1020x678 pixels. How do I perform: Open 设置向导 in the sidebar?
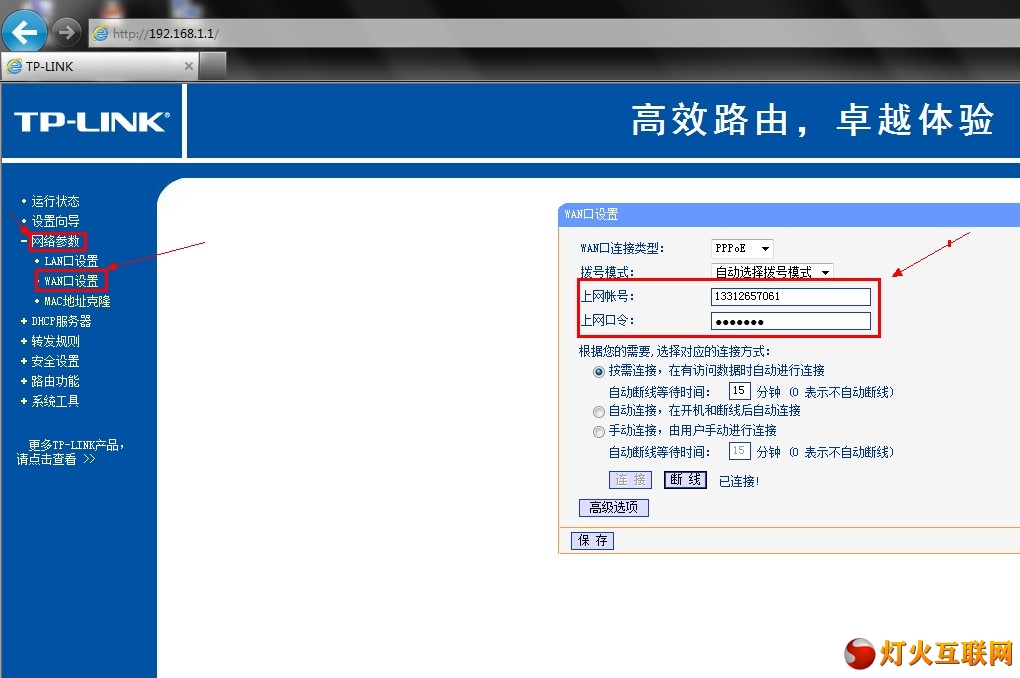click(x=55, y=221)
